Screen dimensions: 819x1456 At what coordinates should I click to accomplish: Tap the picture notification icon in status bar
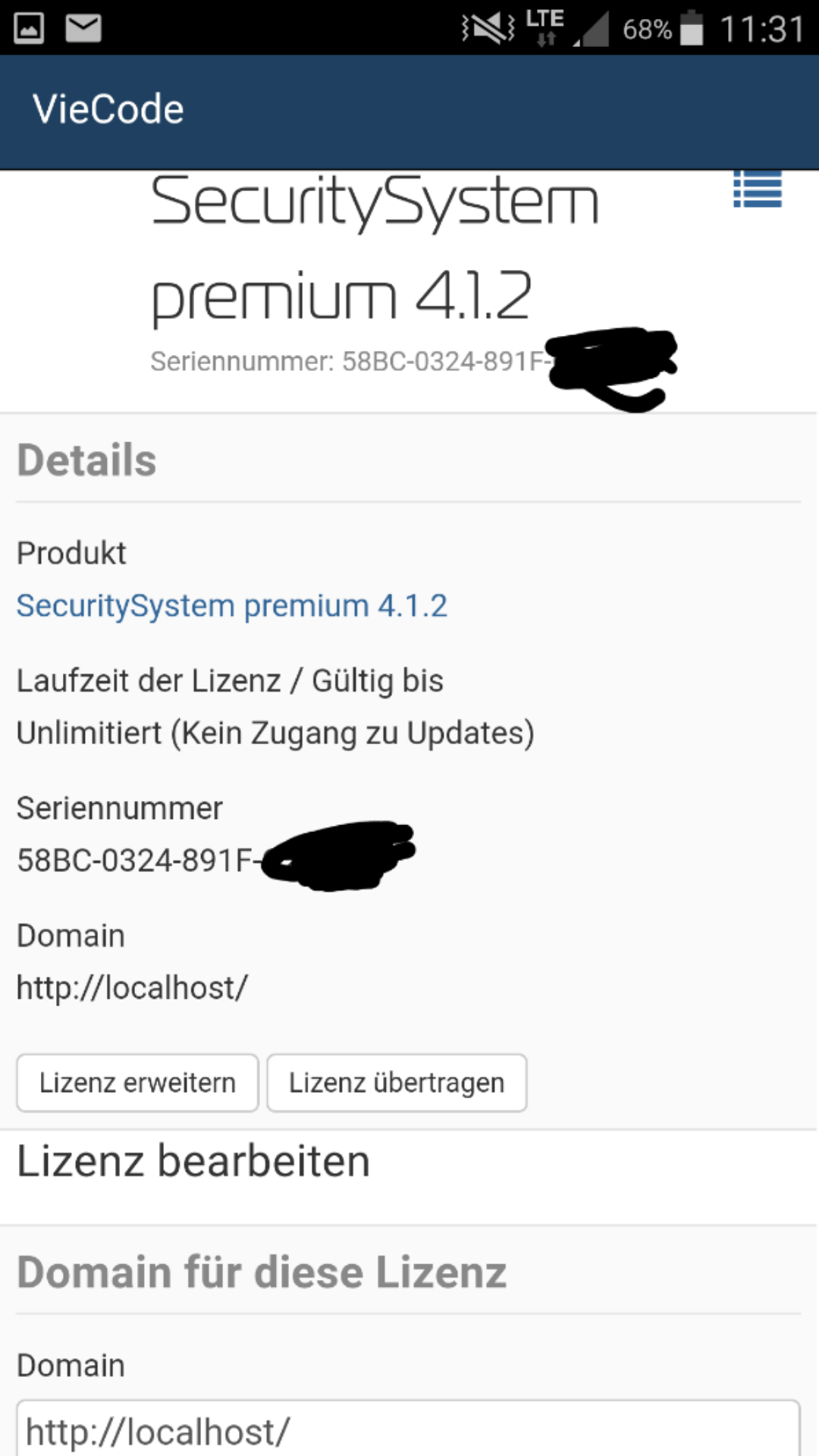click(29, 29)
